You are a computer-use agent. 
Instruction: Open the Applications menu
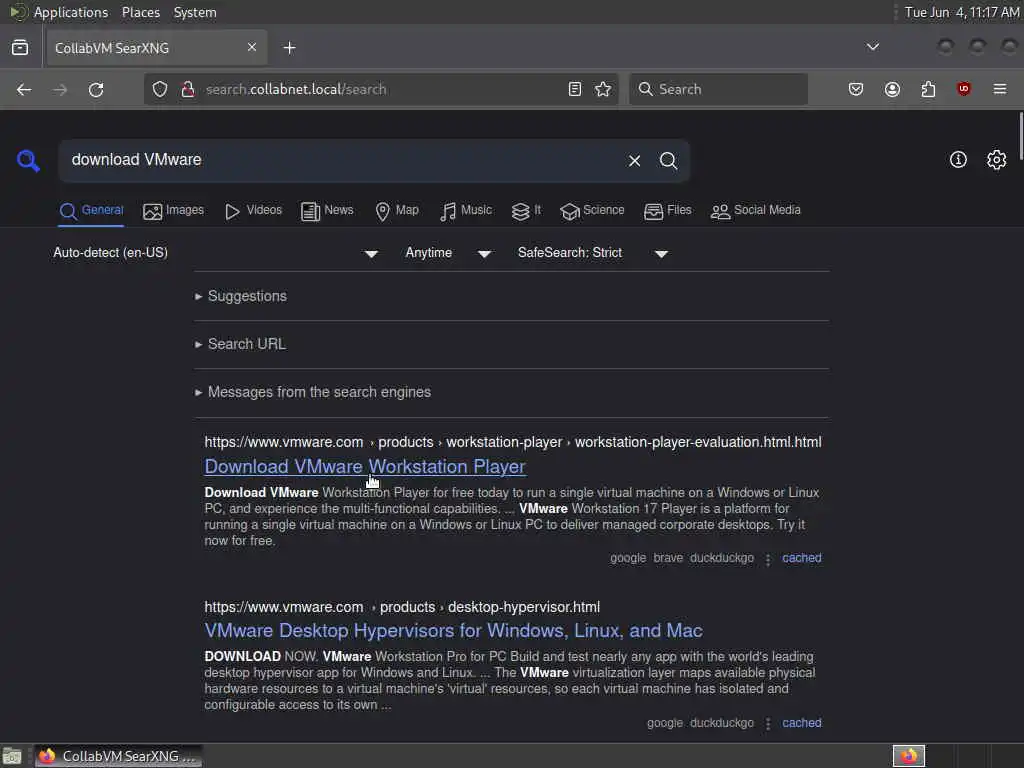point(71,12)
